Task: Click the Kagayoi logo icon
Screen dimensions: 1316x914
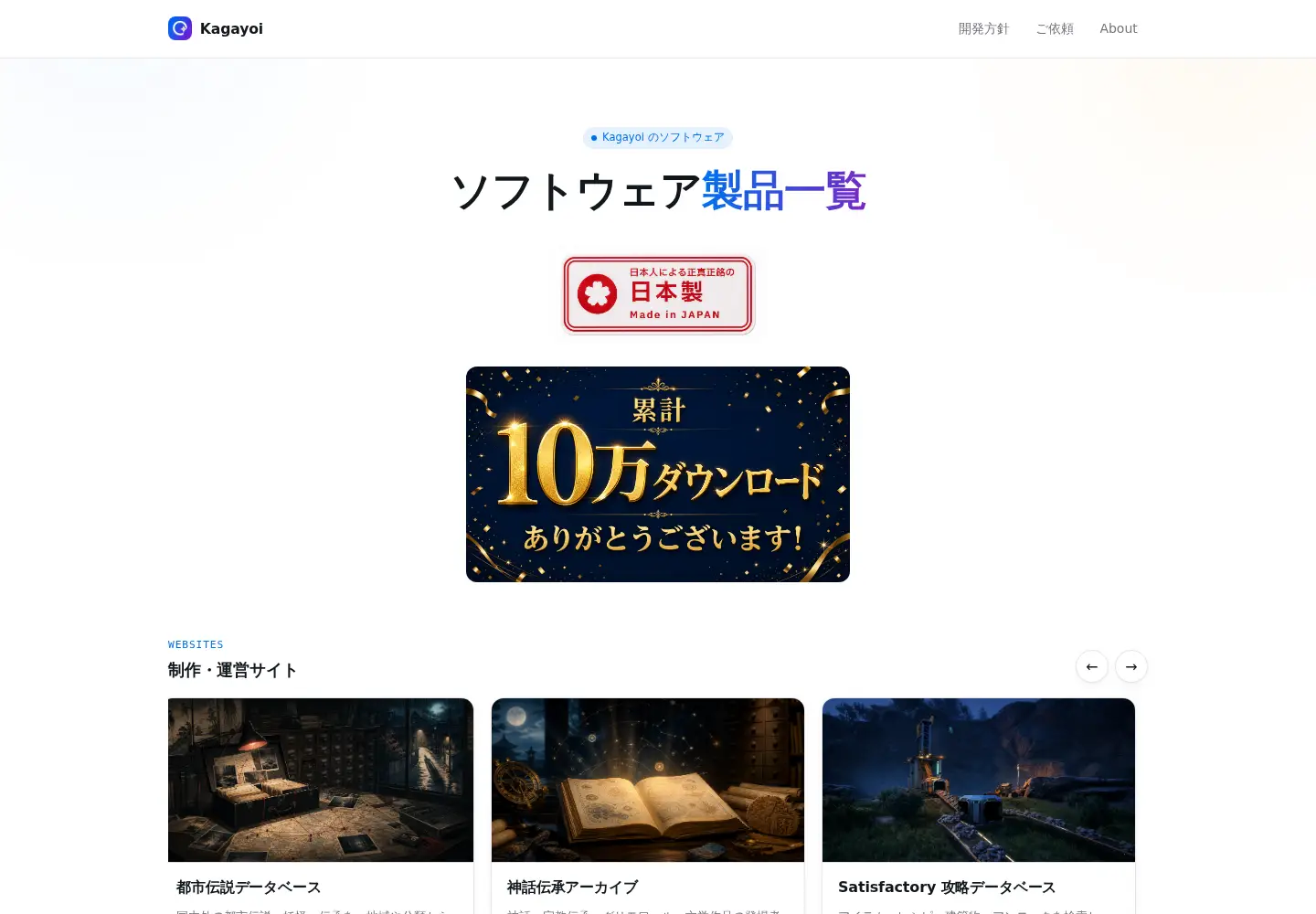Action: tap(180, 28)
